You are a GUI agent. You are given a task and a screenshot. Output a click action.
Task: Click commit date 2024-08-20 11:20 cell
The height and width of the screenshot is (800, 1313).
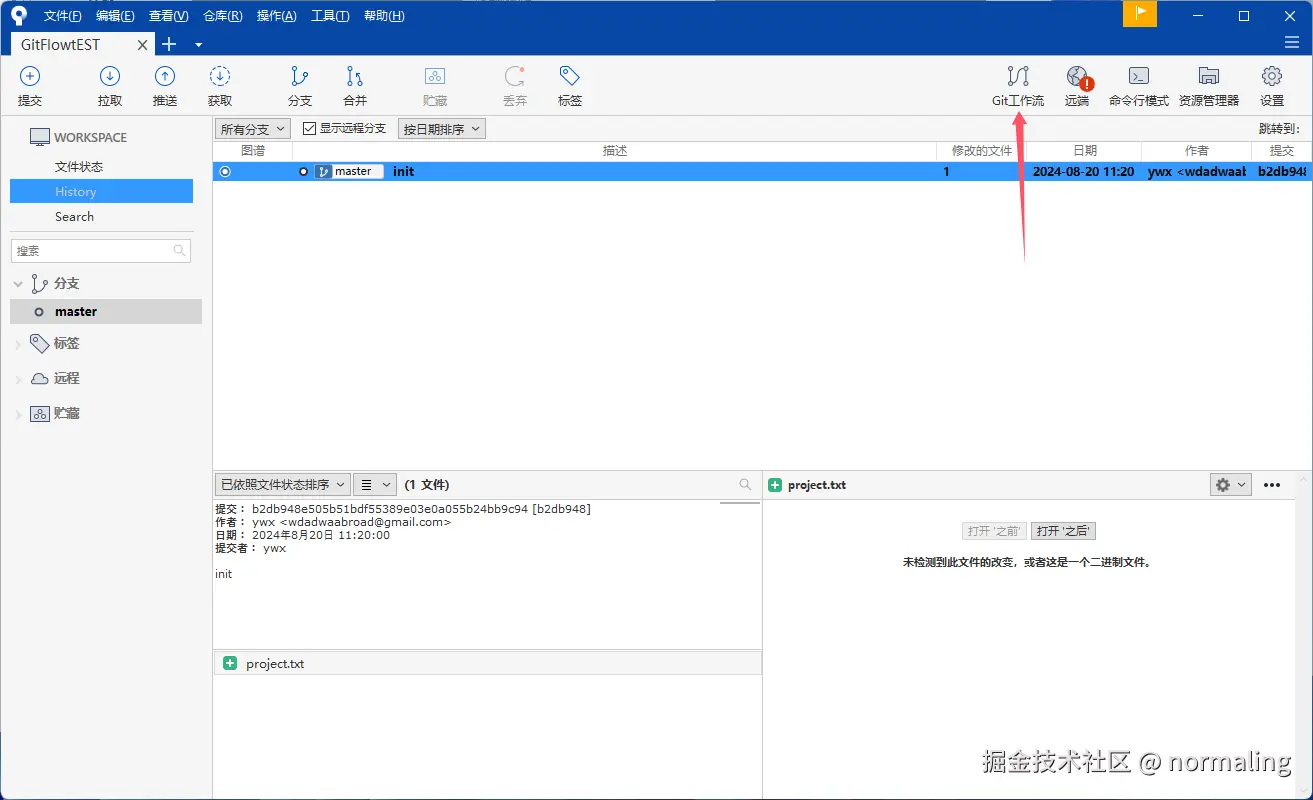tap(1083, 171)
